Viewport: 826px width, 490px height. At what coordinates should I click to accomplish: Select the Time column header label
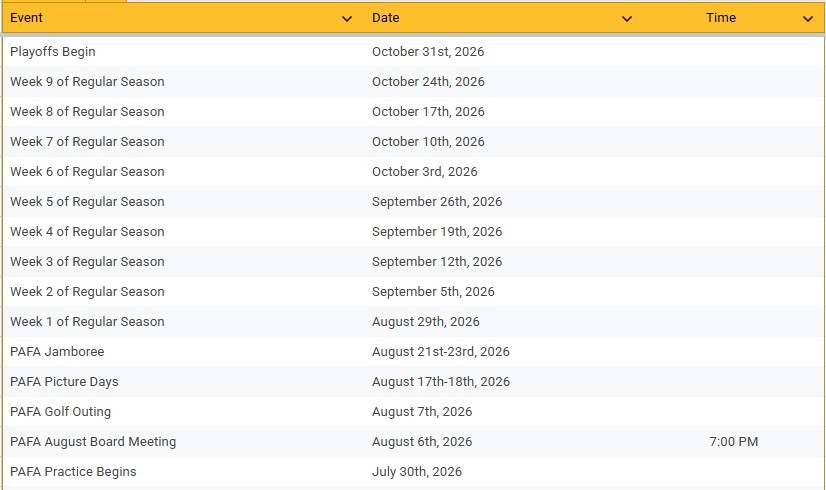720,18
